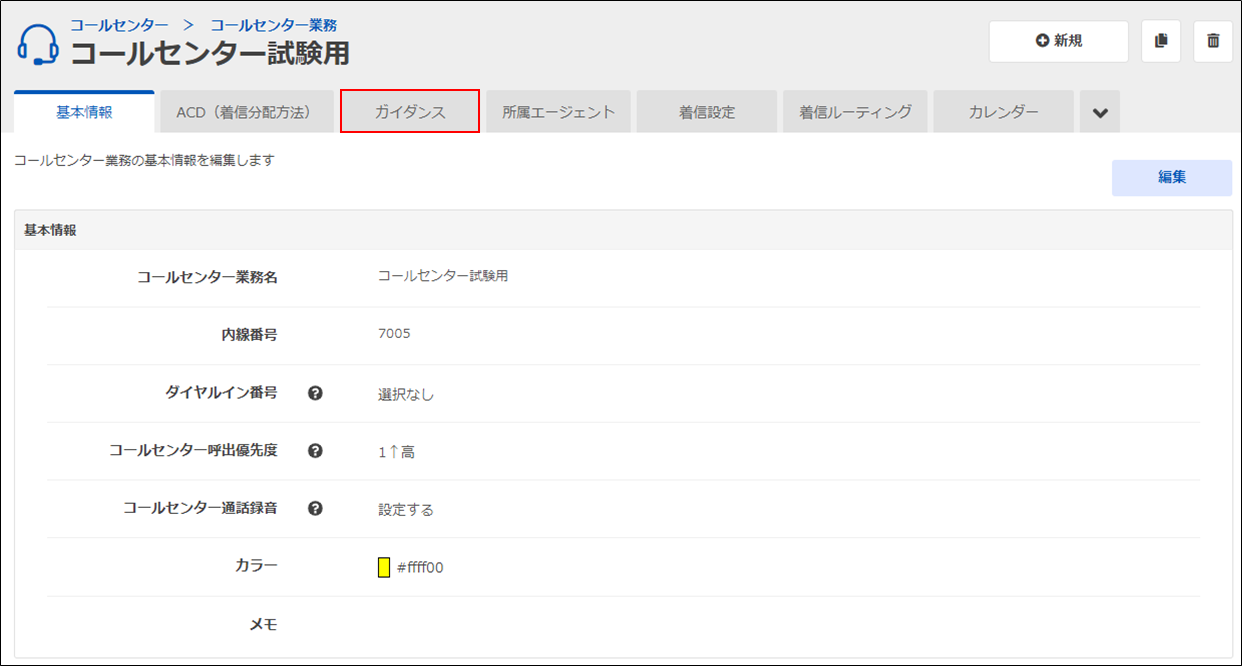
Task: Click the 編集 button
Action: 1172,178
